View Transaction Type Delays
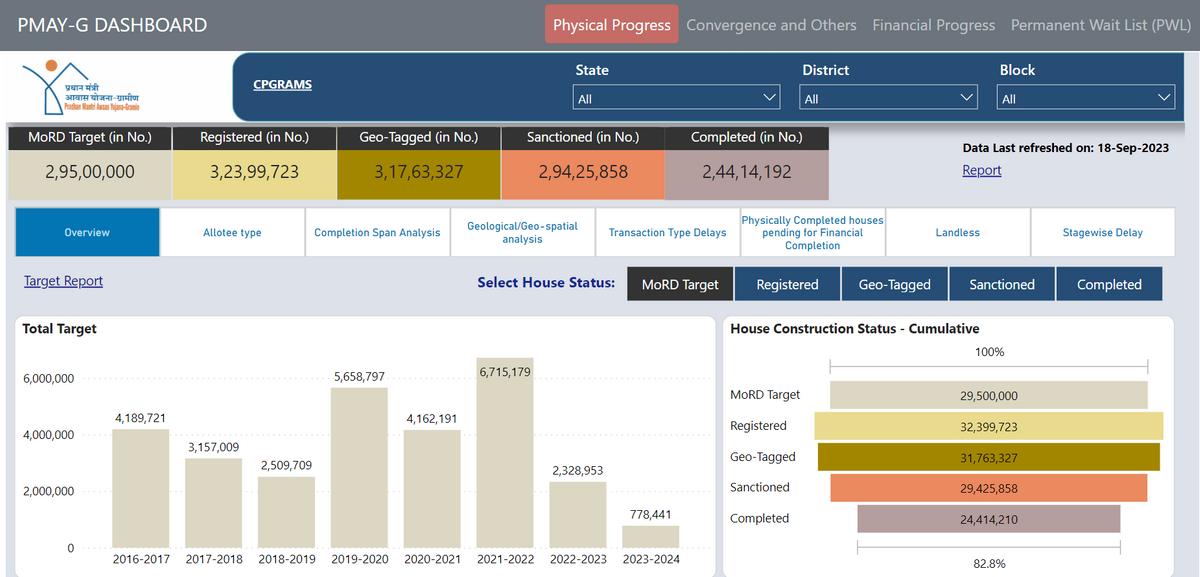Viewport: 1200px width, 577px height. pos(667,231)
